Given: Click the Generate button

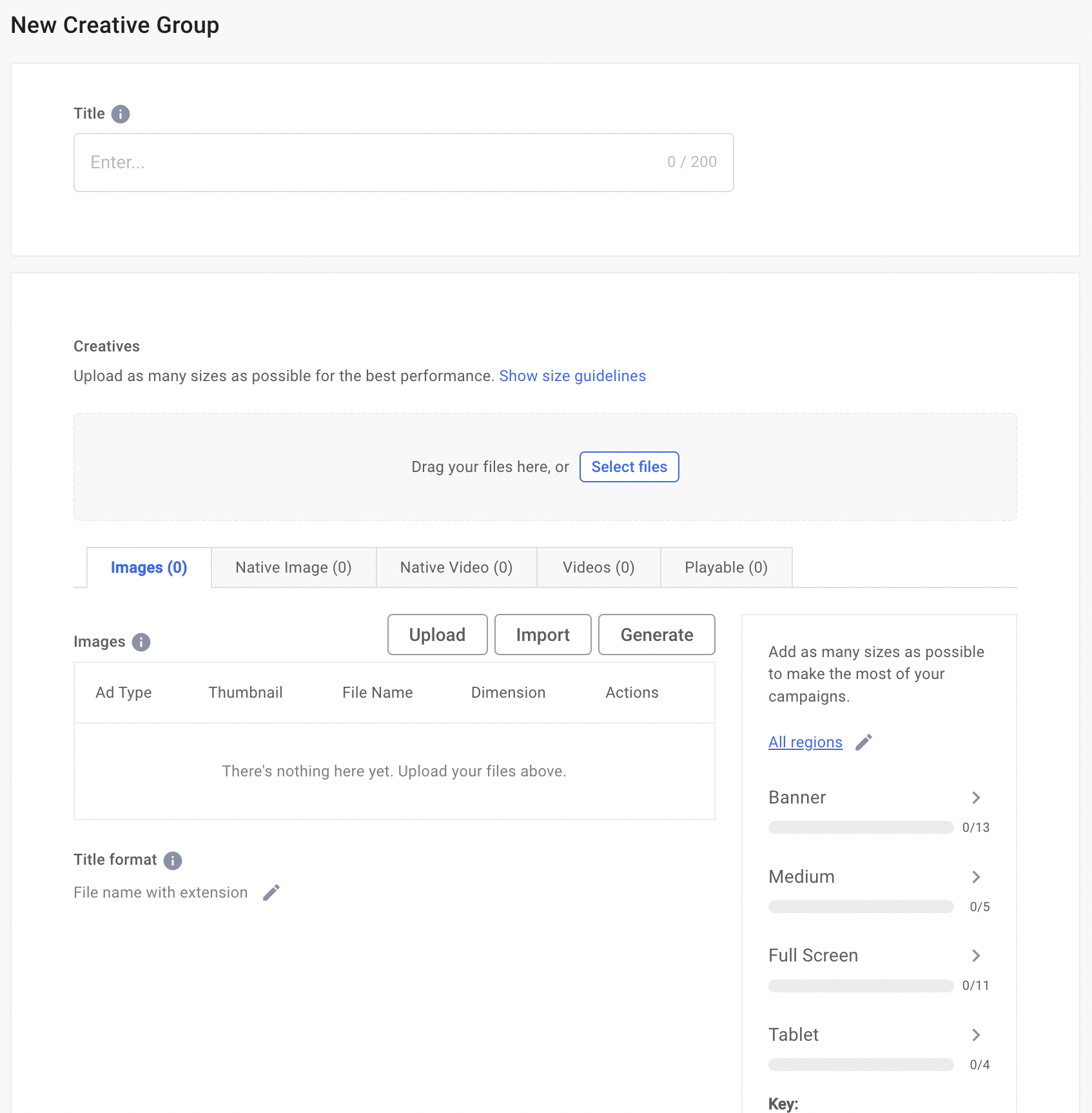Looking at the screenshot, I should [656, 635].
